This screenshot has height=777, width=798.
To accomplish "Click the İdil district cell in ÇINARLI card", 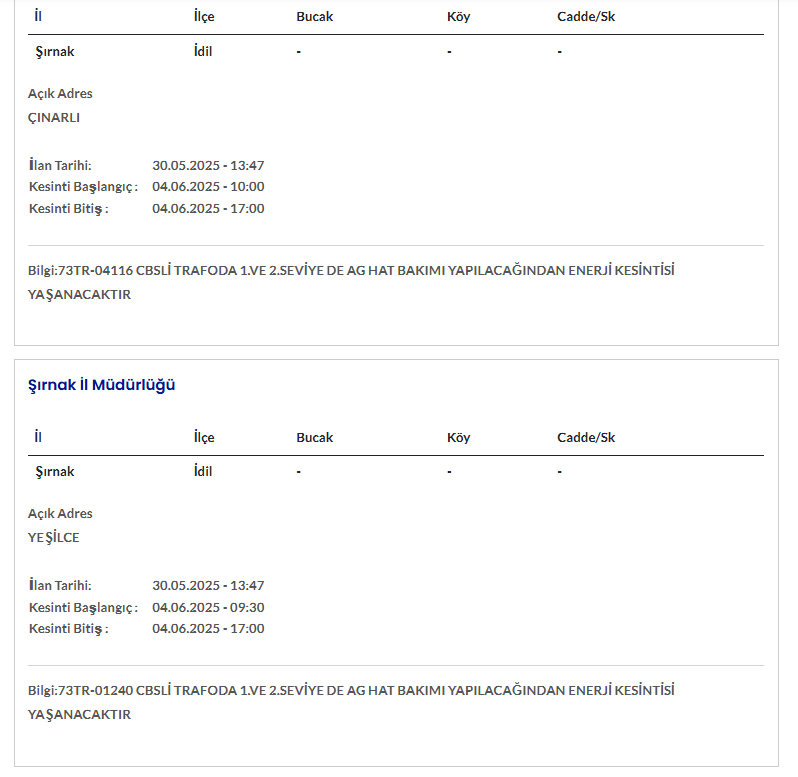I will click(x=203, y=51).
